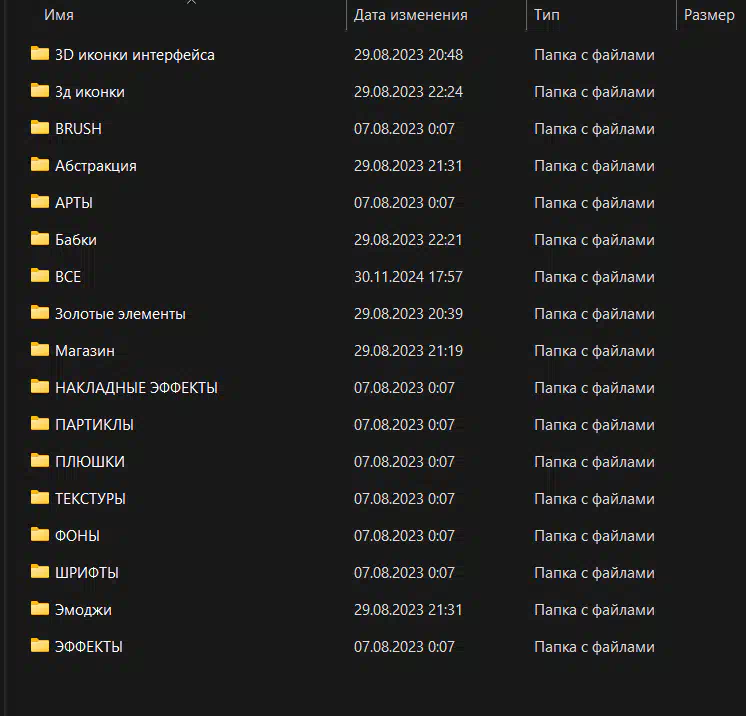
Task: Sort by the Дата изменения column header
Action: click(x=411, y=15)
